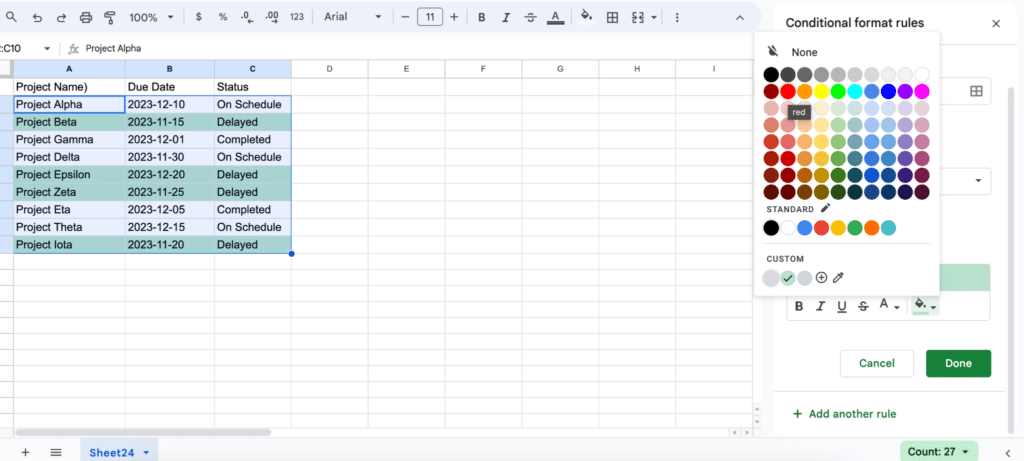
Task: Open fill color dropdown in style bar
Action: pyautogui.click(x=925, y=306)
